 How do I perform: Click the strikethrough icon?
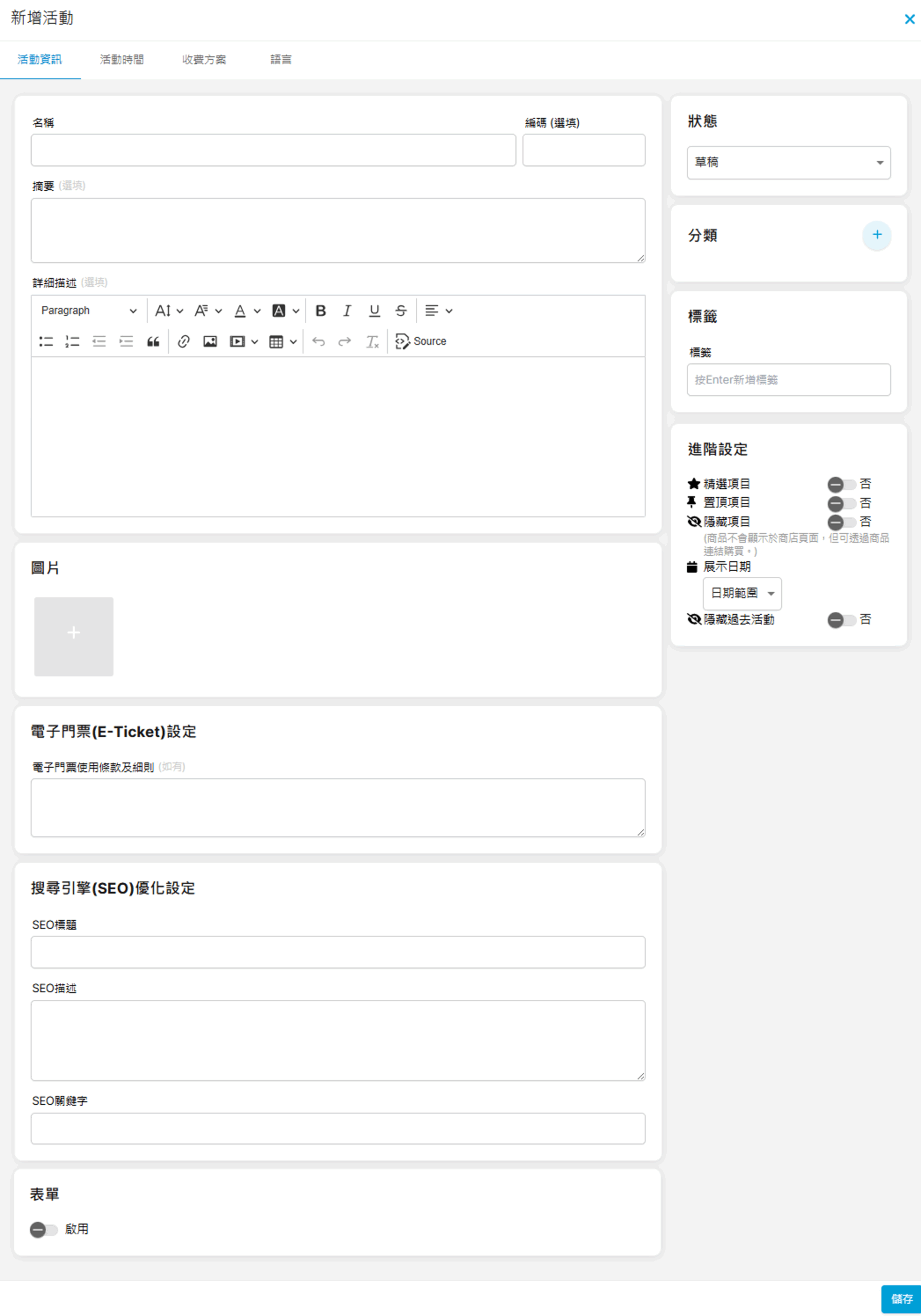click(400, 310)
